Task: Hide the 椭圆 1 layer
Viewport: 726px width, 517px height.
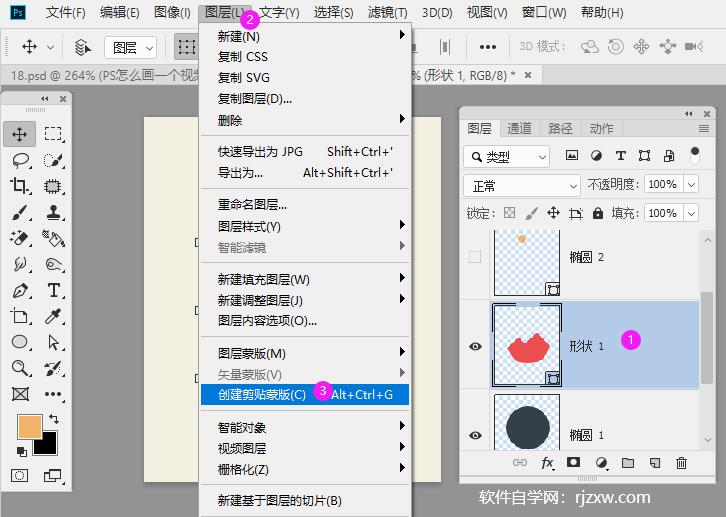Action: [475, 435]
